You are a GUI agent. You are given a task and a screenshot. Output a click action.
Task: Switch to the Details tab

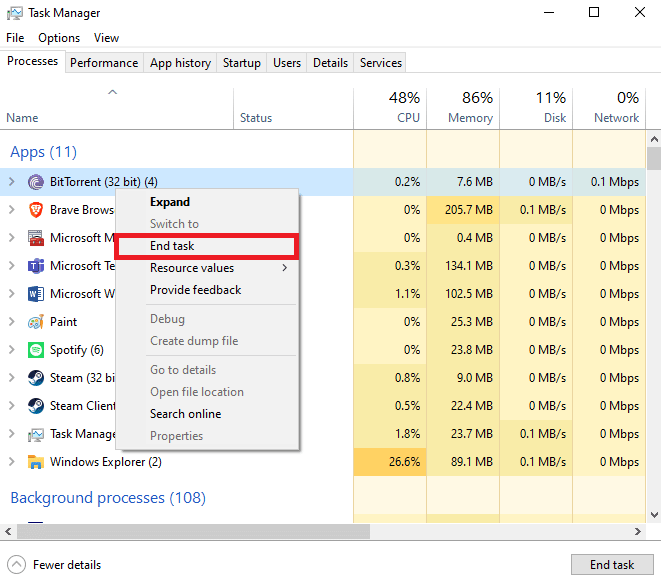[x=330, y=63]
